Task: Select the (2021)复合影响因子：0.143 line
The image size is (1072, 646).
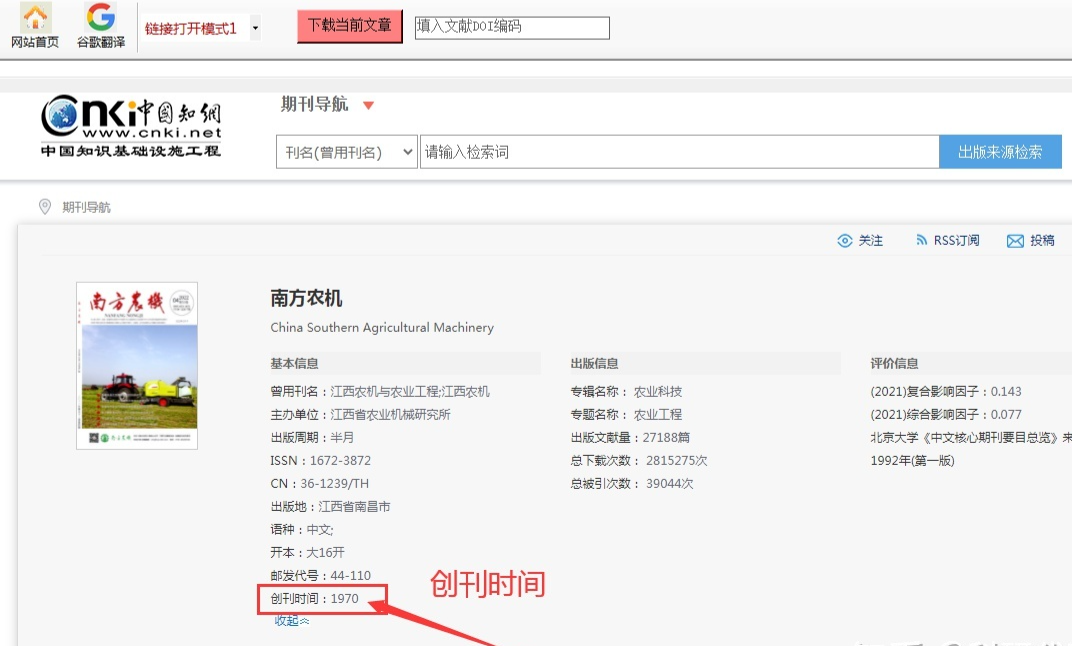Action: tap(946, 392)
